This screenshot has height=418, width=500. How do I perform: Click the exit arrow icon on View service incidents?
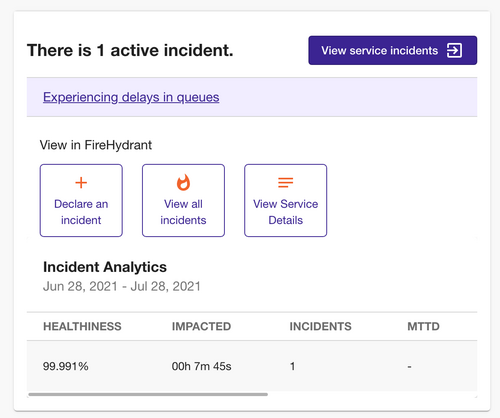454,51
